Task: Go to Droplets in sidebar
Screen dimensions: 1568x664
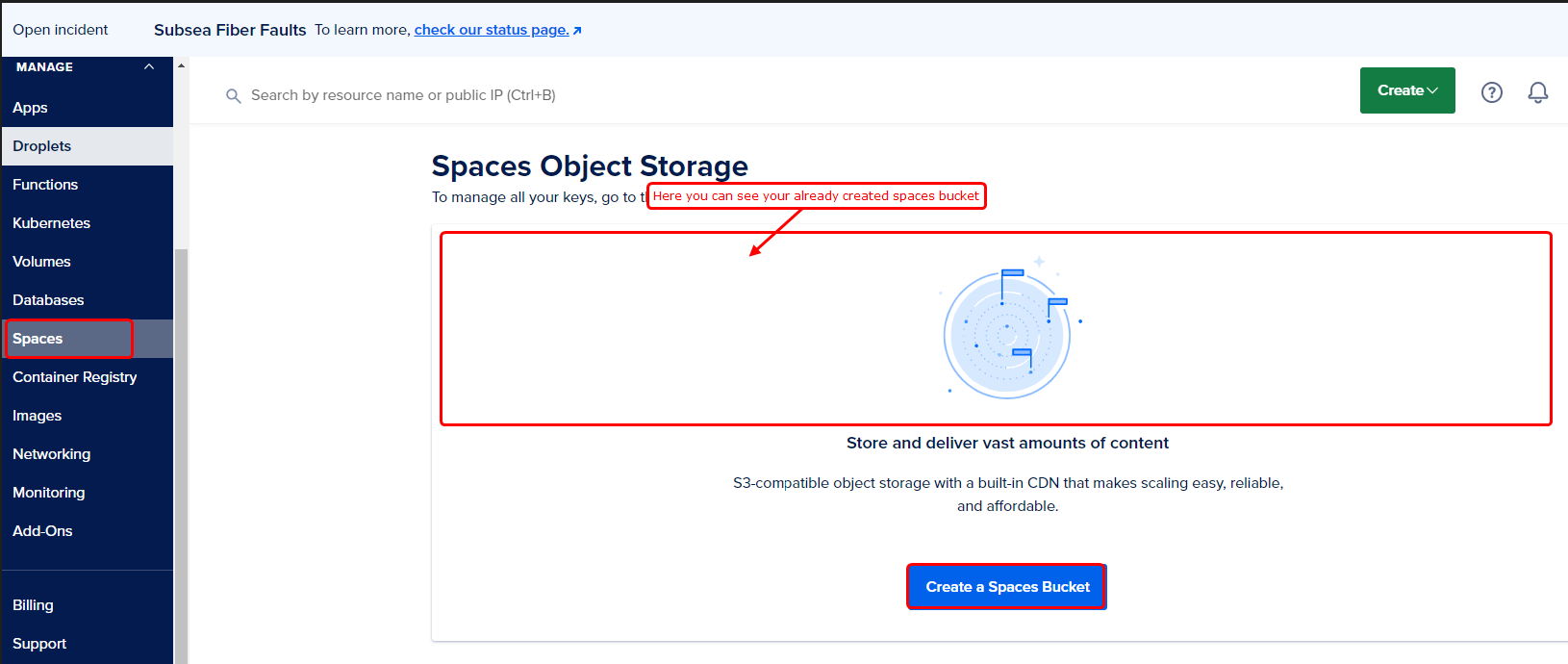Action: point(42,146)
